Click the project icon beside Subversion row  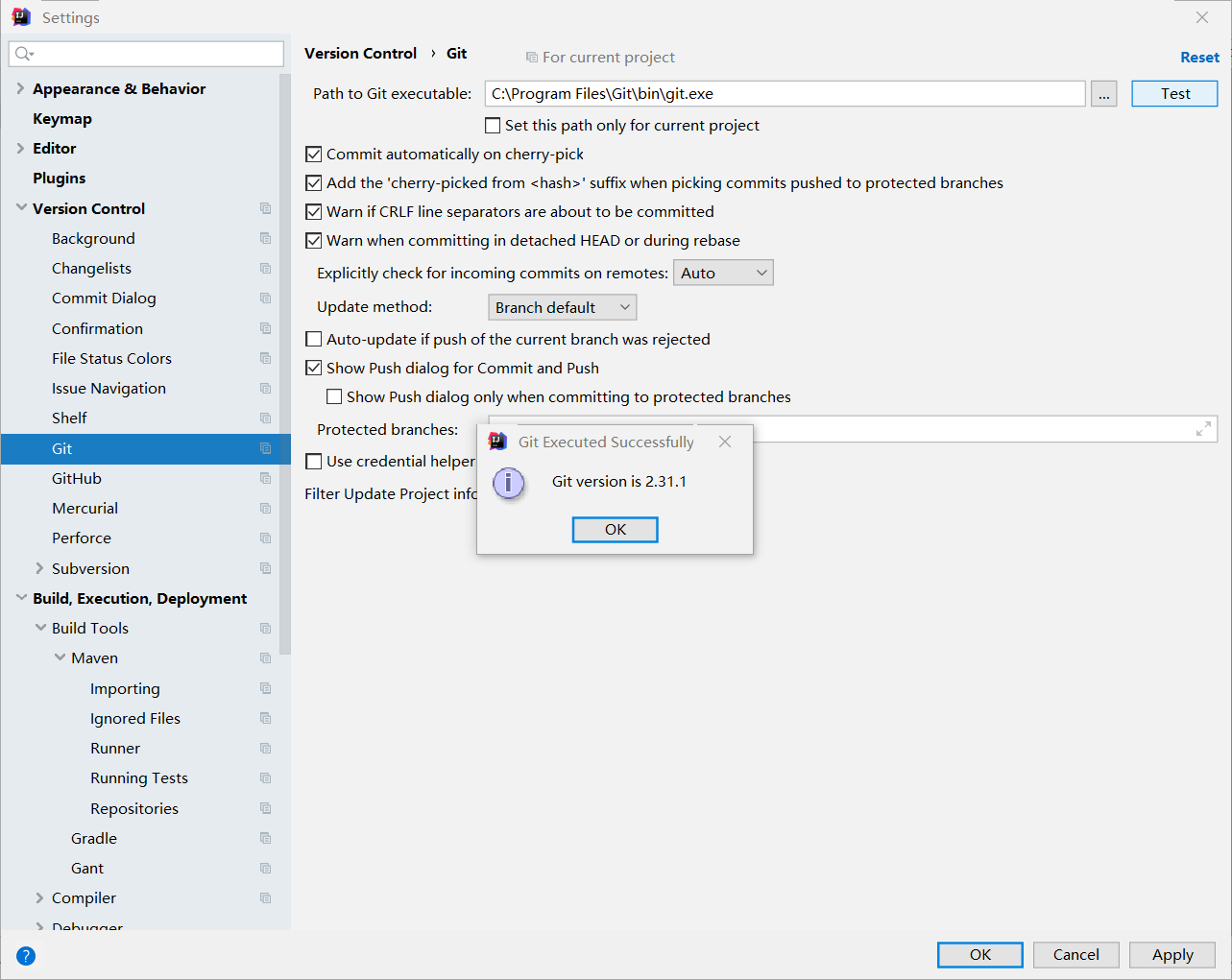tap(266, 568)
